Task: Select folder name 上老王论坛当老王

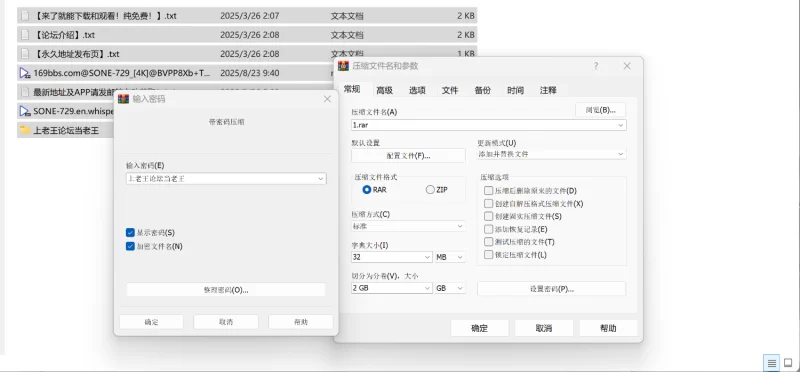Action: pyautogui.click(x=66, y=130)
